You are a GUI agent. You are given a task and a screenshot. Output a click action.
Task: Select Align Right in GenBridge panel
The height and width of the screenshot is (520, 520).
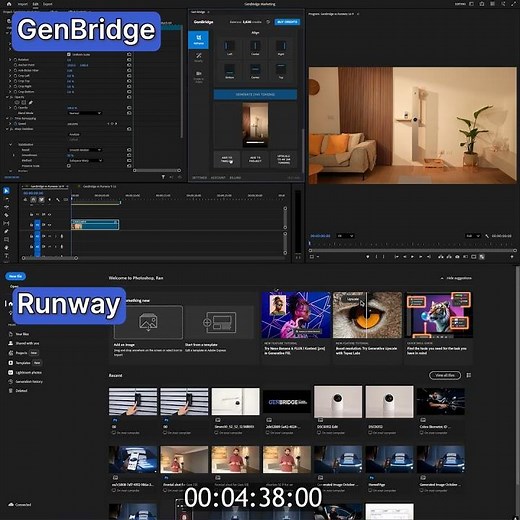(281, 47)
